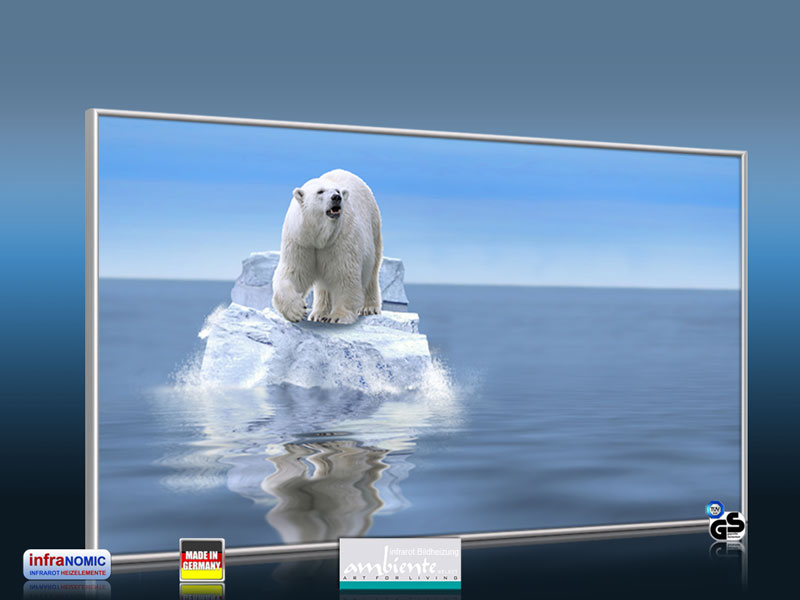Click the silver frame's left edge
Screen dimensions: 800x600
(92, 332)
